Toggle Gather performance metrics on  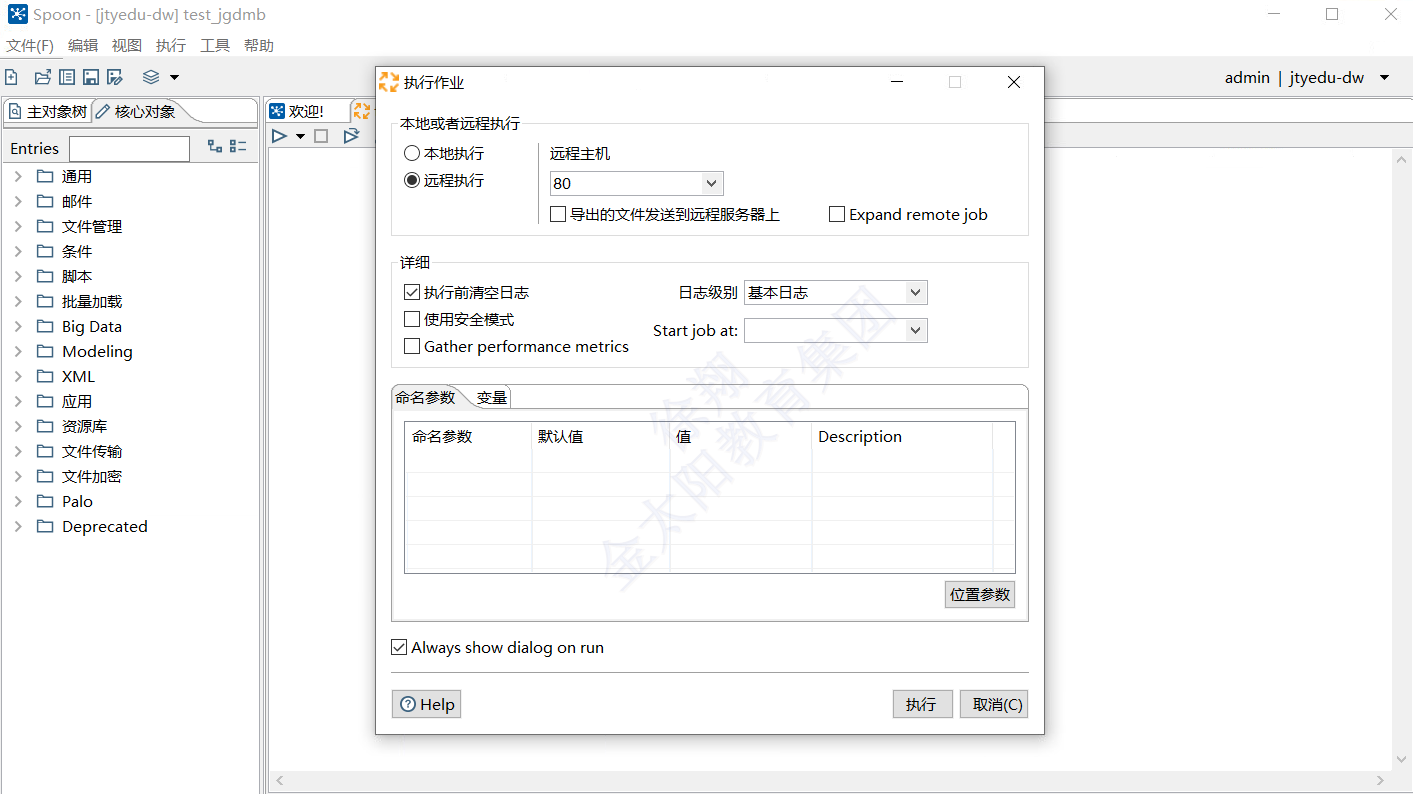(412, 346)
